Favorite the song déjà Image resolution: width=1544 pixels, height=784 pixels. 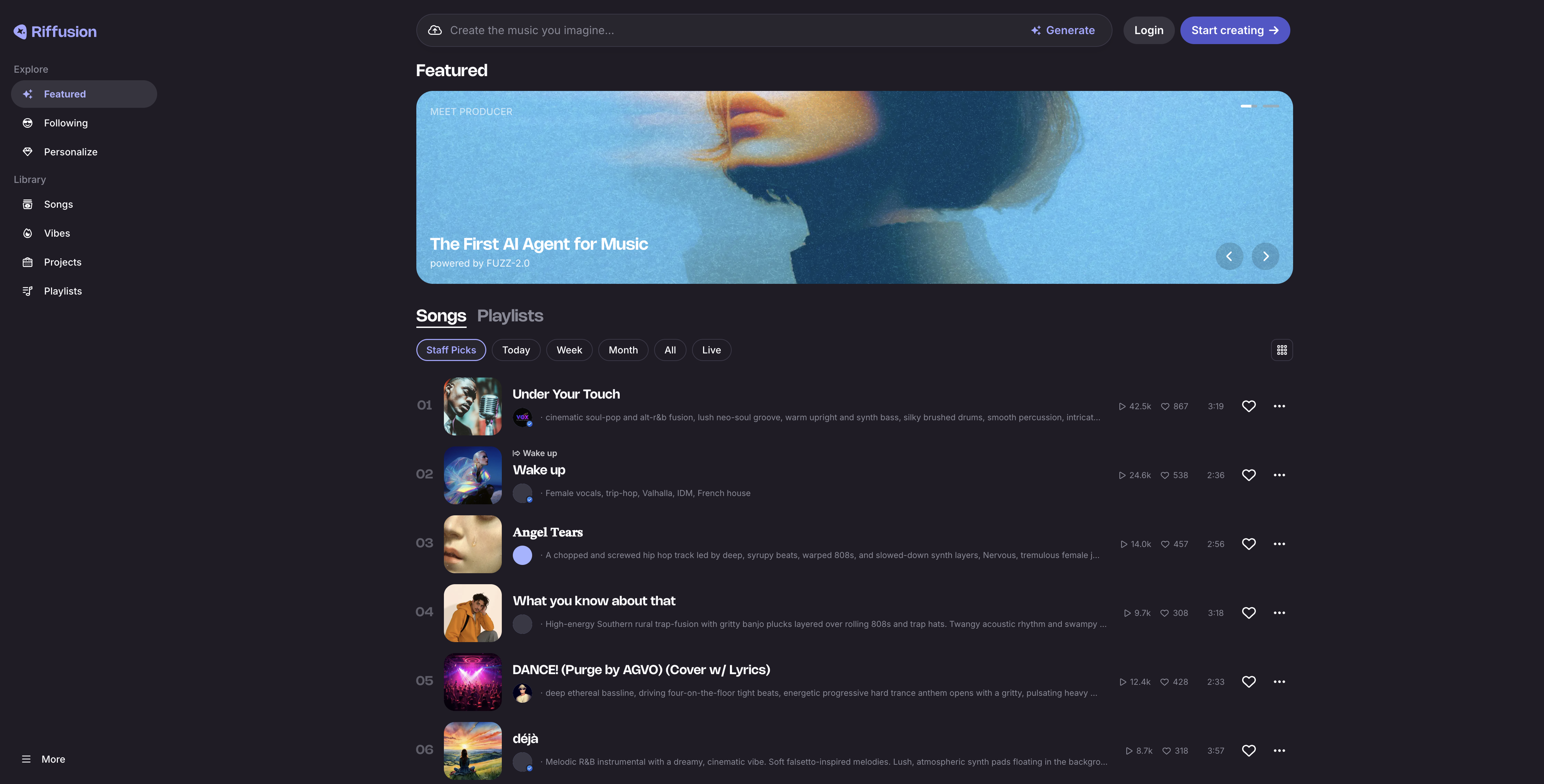tap(1249, 751)
